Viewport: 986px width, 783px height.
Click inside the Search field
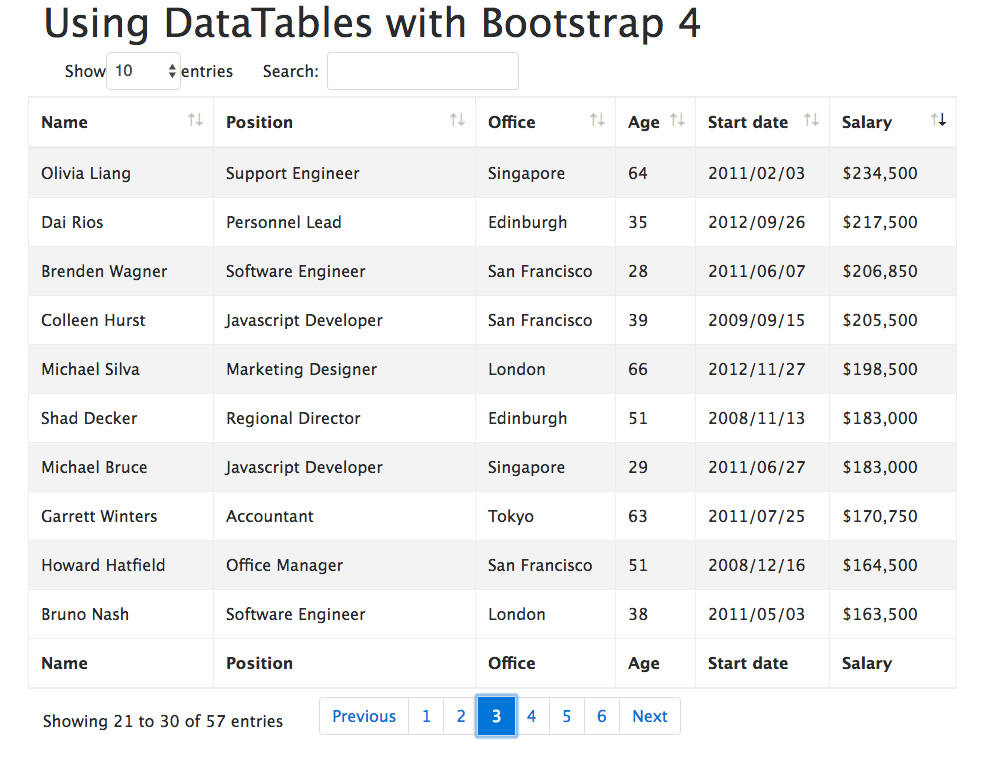pos(422,71)
